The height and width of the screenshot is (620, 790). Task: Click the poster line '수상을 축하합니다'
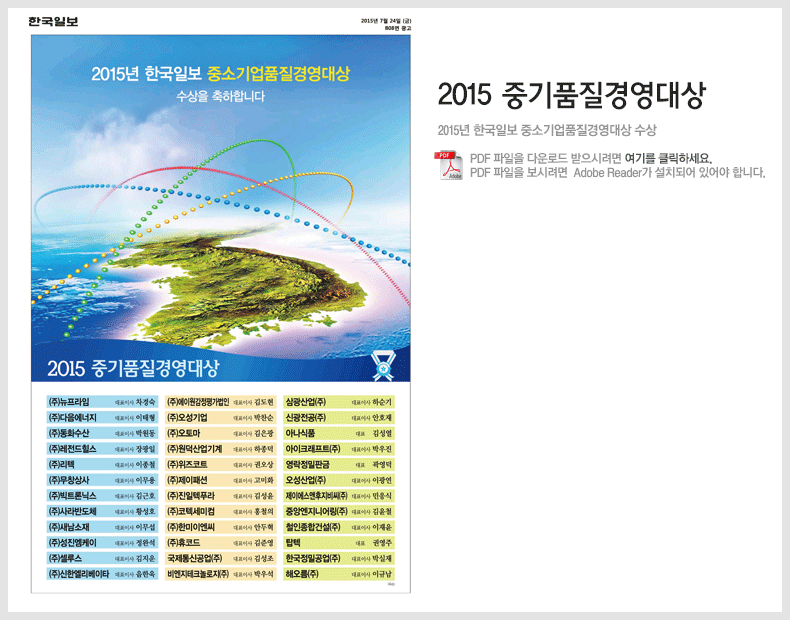220,96
